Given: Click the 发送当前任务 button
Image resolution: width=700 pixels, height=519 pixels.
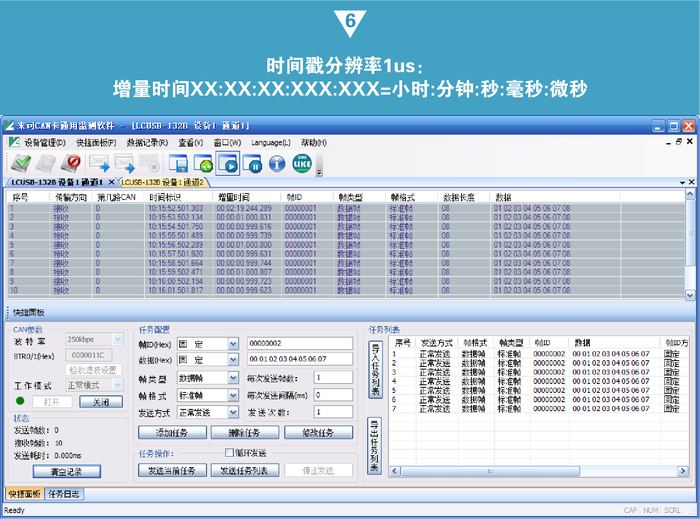Looking at the screenshot, I should [x=172, y=470].
